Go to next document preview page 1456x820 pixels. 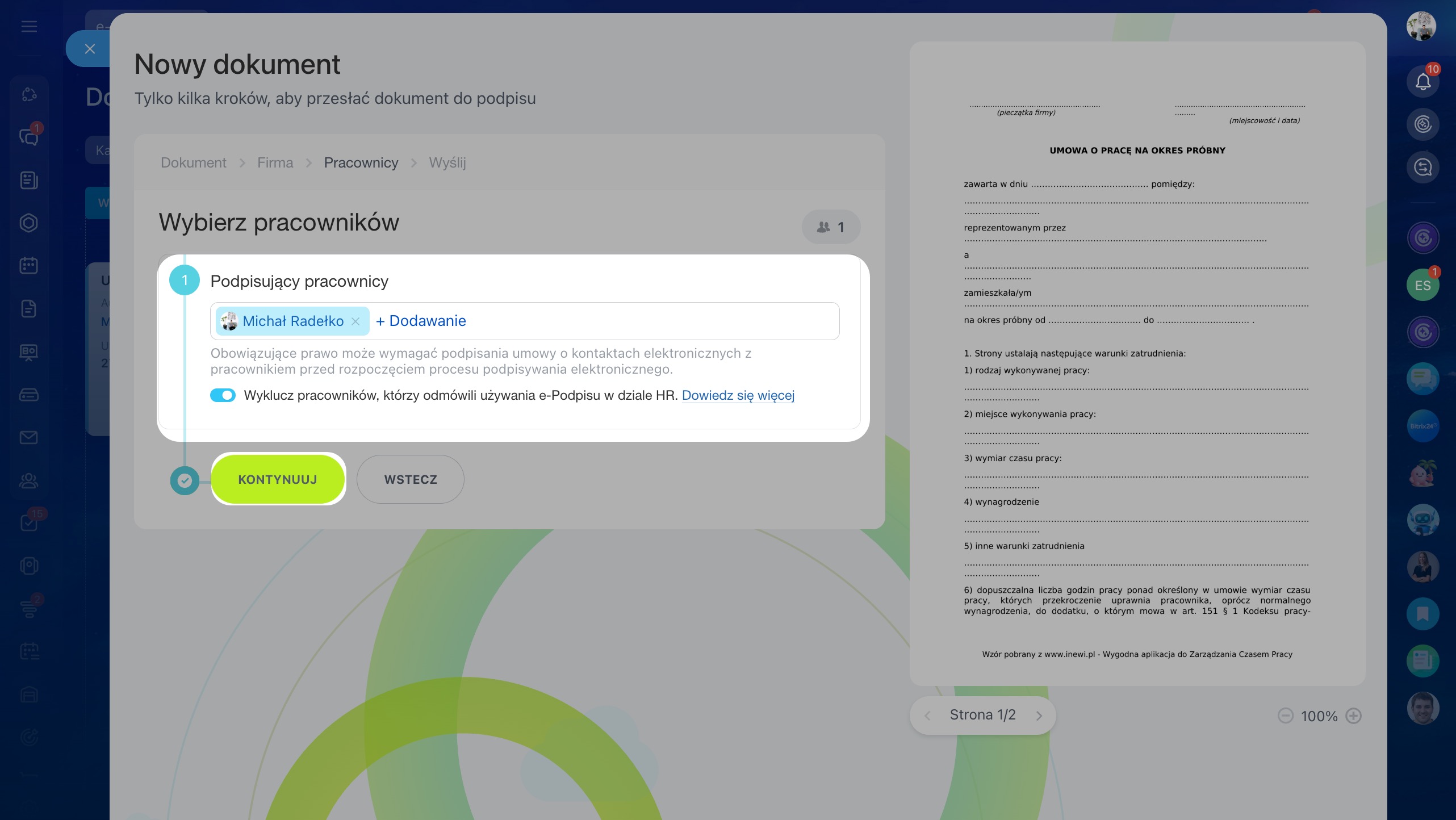pos(1039,716)
